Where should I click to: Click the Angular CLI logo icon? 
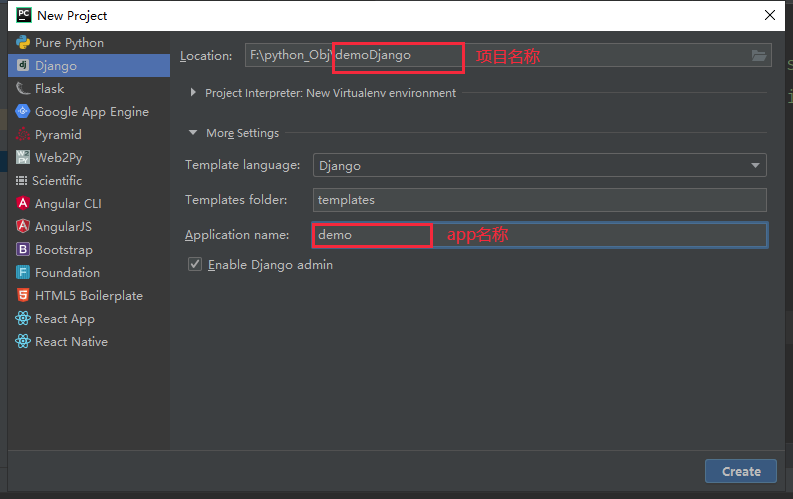[23, 203]
